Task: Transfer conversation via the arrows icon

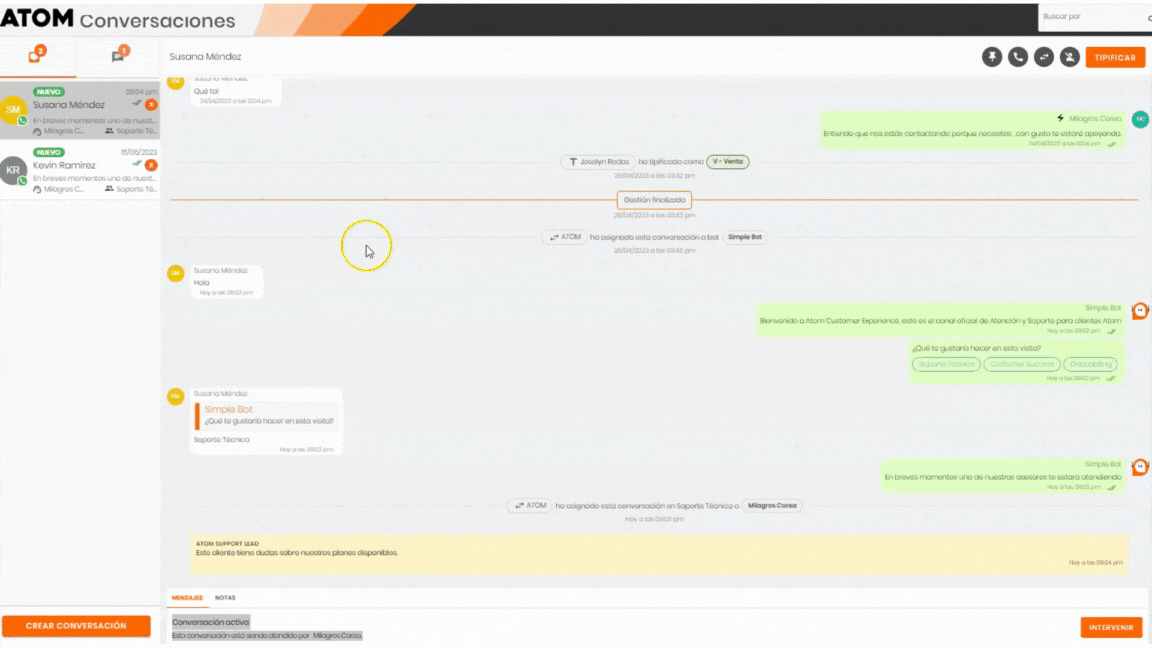Action: (x=1044, y=57)
